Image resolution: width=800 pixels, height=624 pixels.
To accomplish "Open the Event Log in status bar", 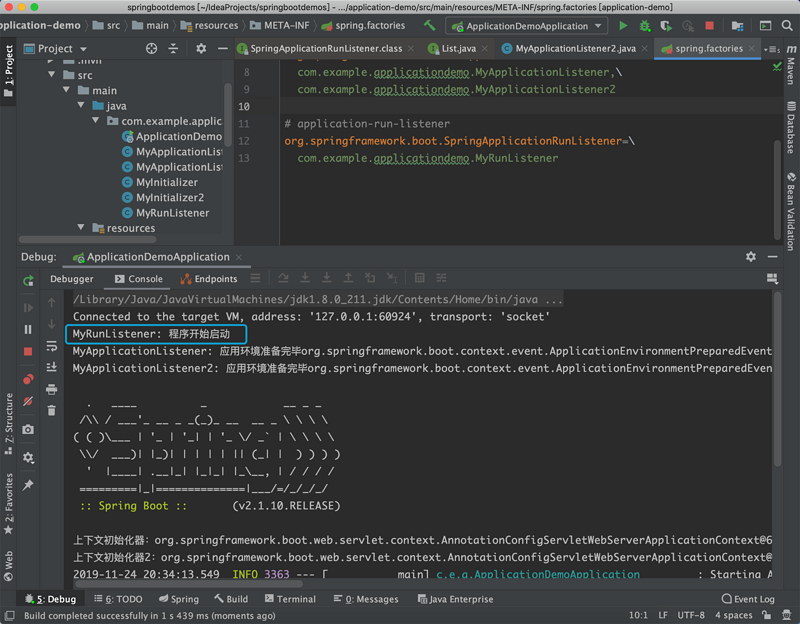I will (x=748, y=598).
